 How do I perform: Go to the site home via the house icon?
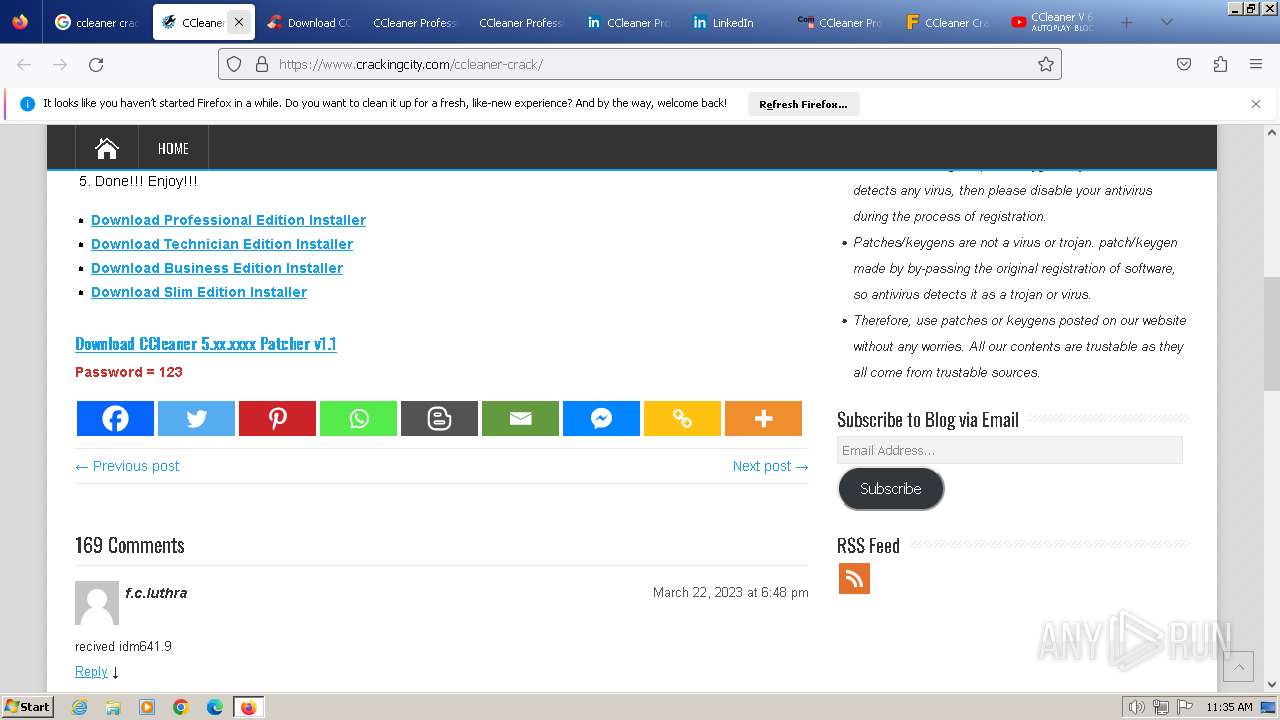point(107,148)
